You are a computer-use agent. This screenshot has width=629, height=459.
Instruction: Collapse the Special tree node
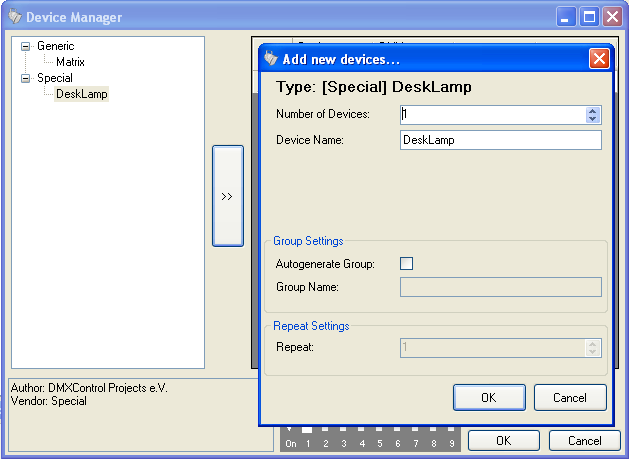[26, 78]
